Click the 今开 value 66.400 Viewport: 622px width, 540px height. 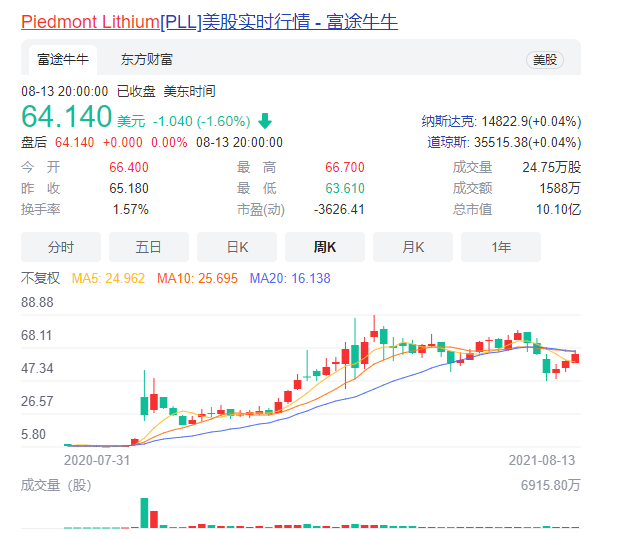point(129,167)
